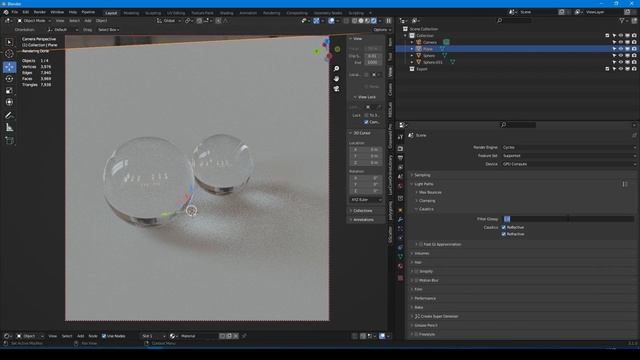Click the Options button in viewport header
Viewport: 640px width, 360px height.
382,30
